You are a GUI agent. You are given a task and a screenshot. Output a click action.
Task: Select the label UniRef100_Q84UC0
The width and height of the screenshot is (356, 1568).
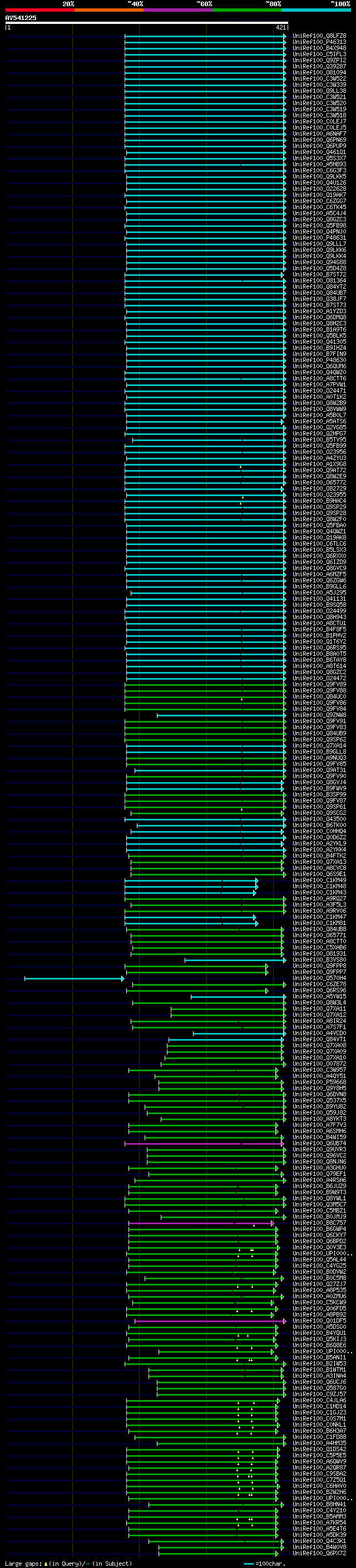(319, 696)
